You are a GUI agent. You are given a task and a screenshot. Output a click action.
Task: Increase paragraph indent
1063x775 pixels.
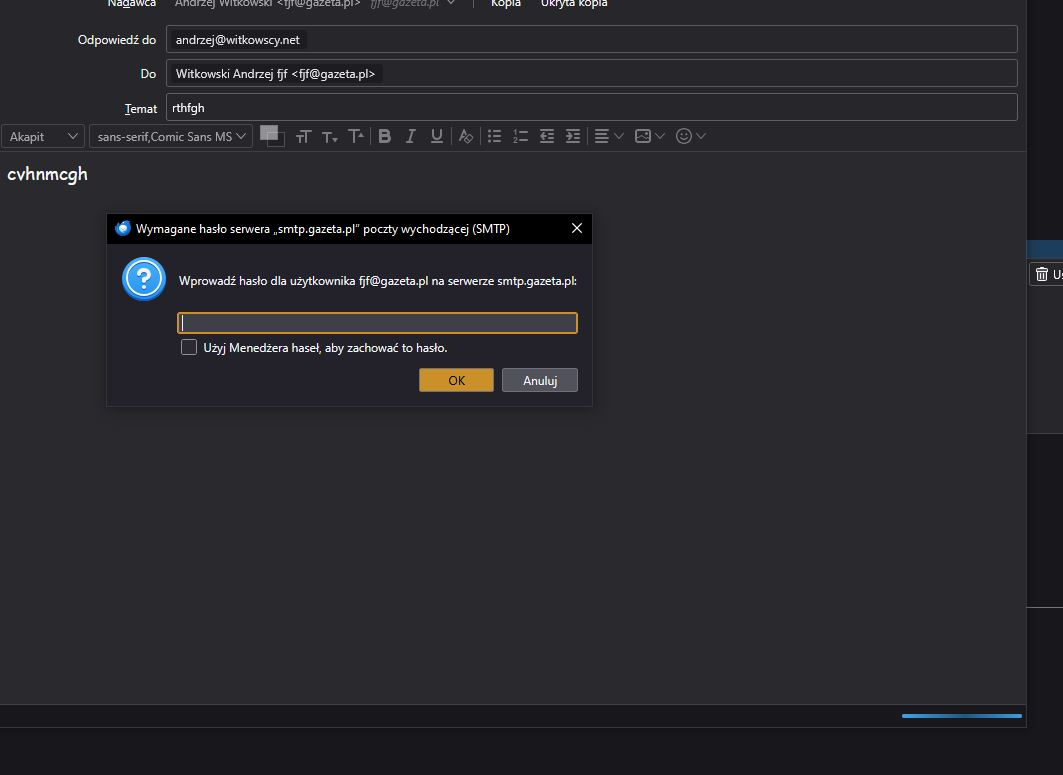pyautogui.click(x=573, y=136)
